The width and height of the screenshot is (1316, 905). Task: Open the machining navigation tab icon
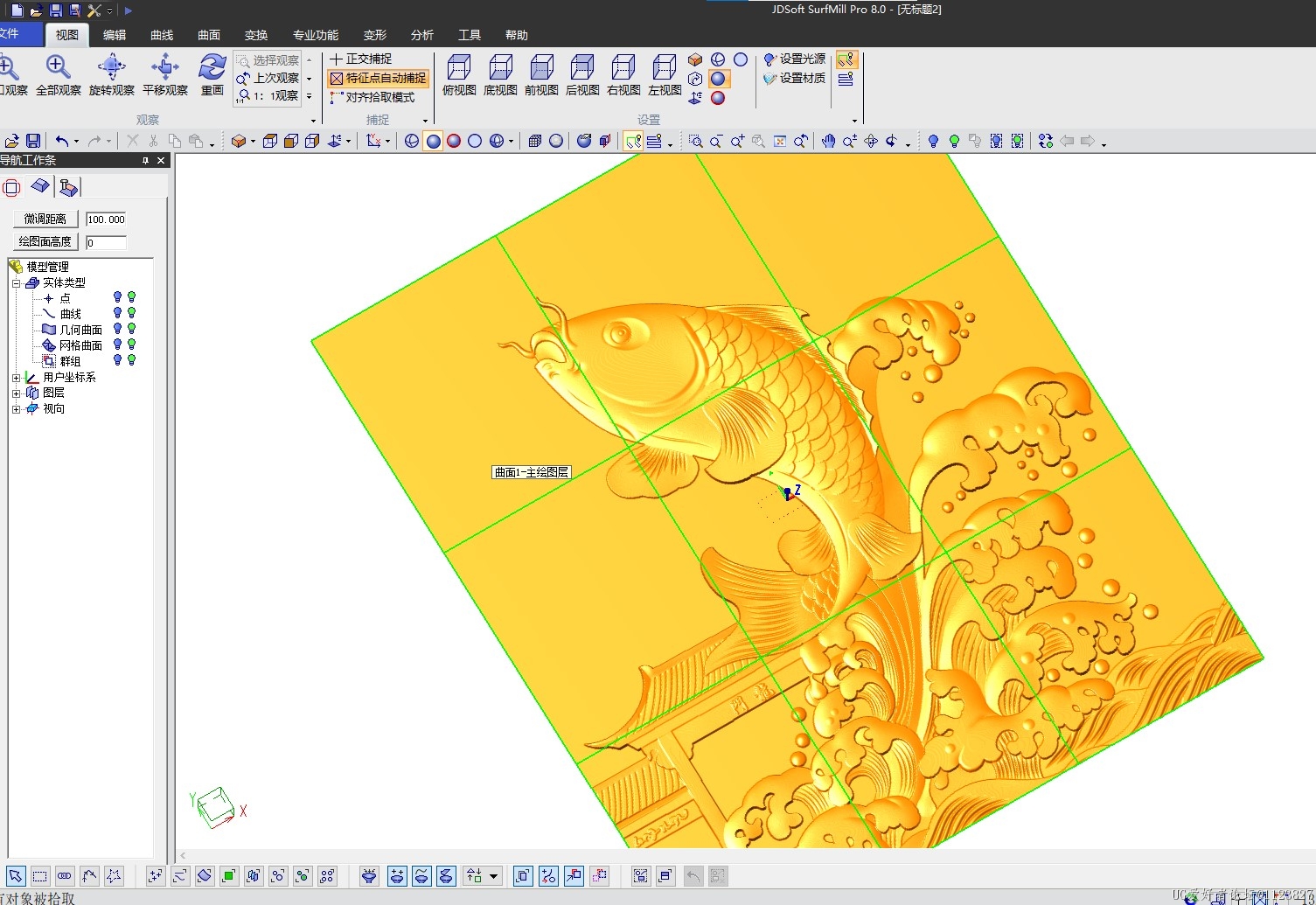click(x=68, y=186)
